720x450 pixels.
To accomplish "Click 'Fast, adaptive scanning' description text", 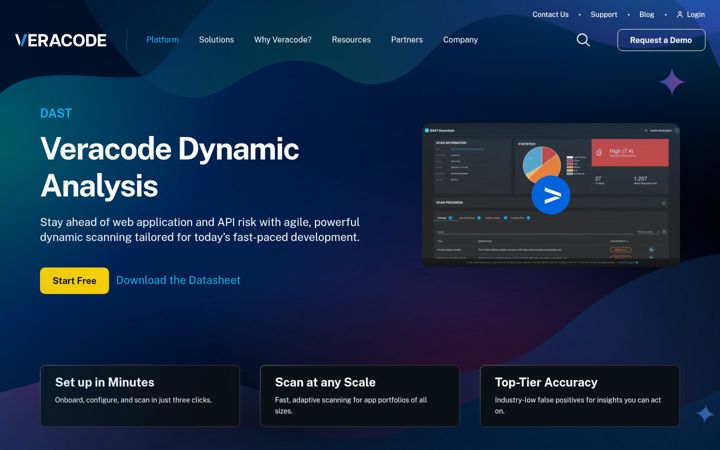I will (351, 405).
